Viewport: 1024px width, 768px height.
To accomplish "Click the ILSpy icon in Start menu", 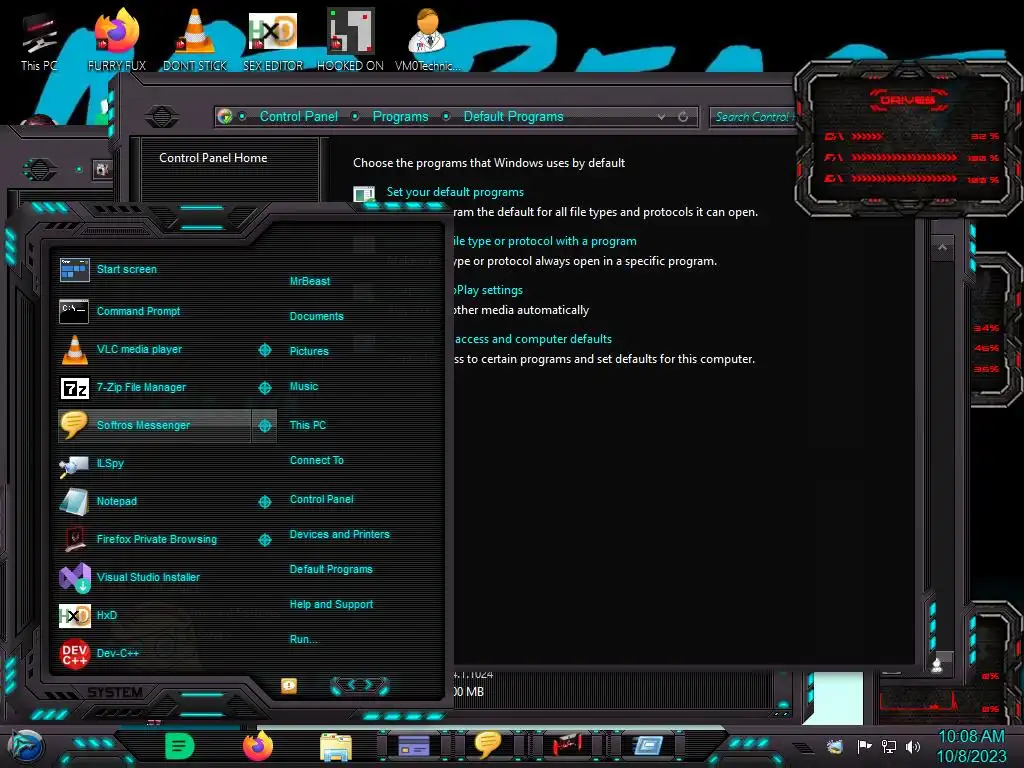I will [x=74, y=464].
